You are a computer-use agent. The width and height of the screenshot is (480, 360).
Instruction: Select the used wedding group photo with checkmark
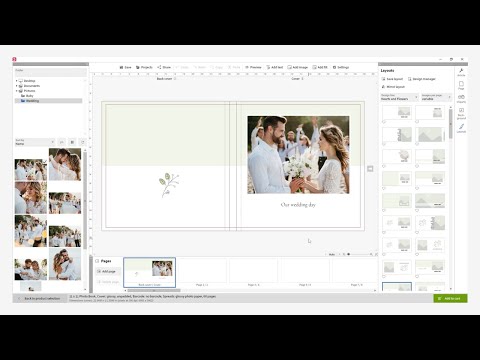click(x=31, y=170)
